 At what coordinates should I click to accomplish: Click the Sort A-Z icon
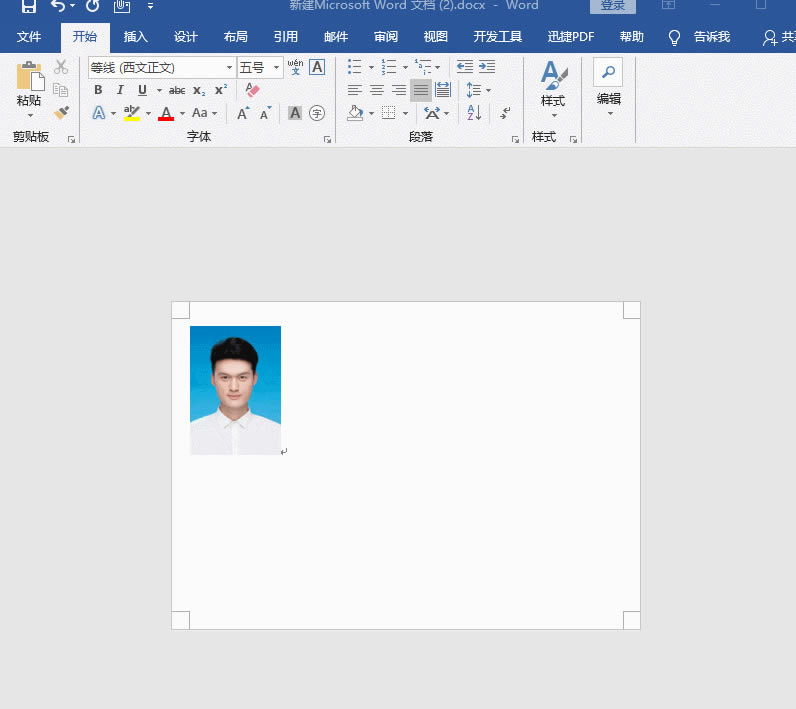(474, 113)
